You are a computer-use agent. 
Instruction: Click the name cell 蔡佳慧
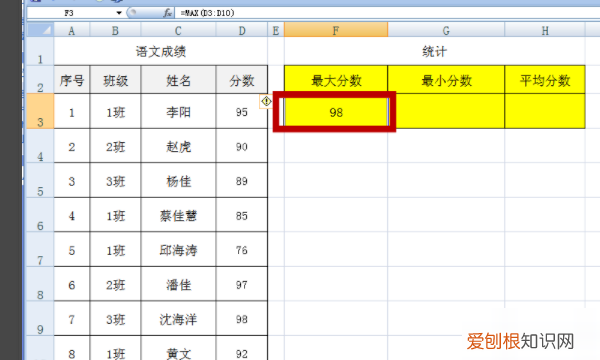click(178, 215)
